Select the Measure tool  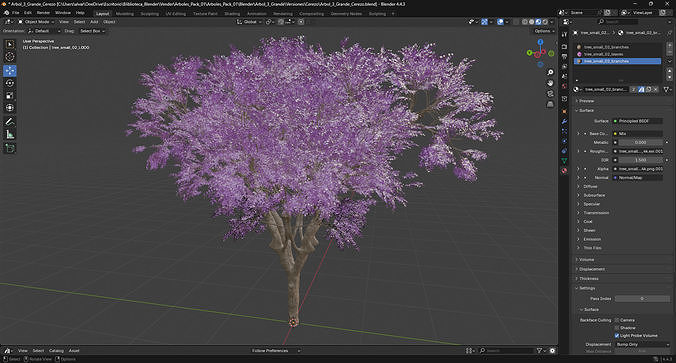10,135
